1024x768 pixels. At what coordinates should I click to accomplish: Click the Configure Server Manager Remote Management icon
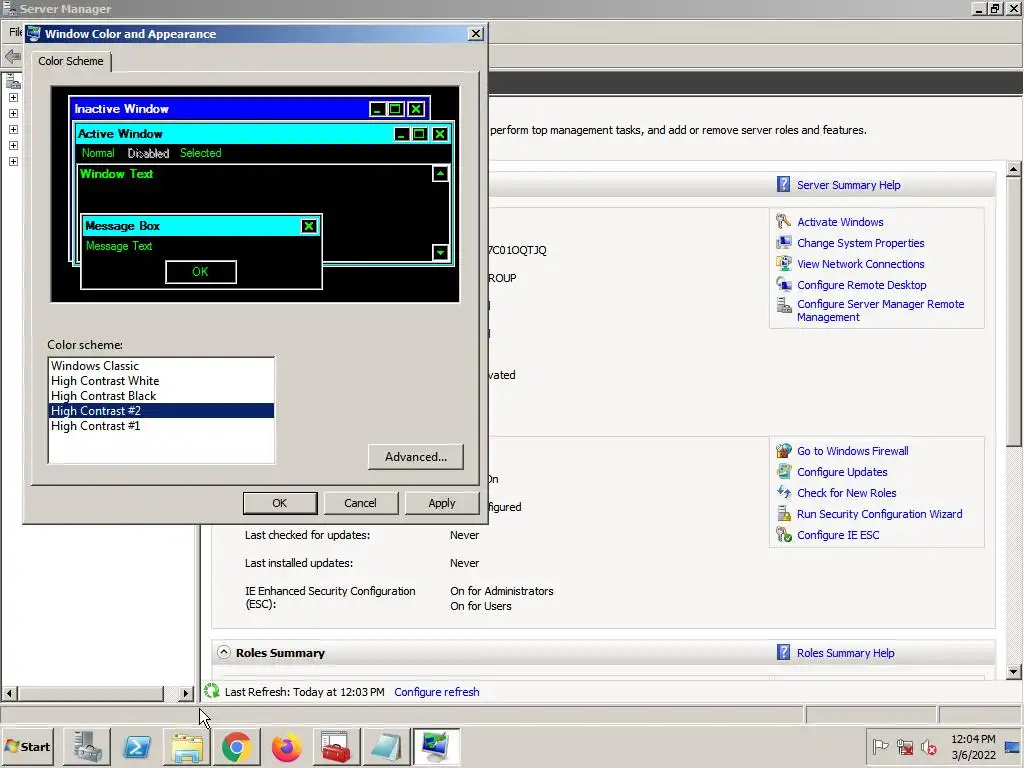[783, 305]
